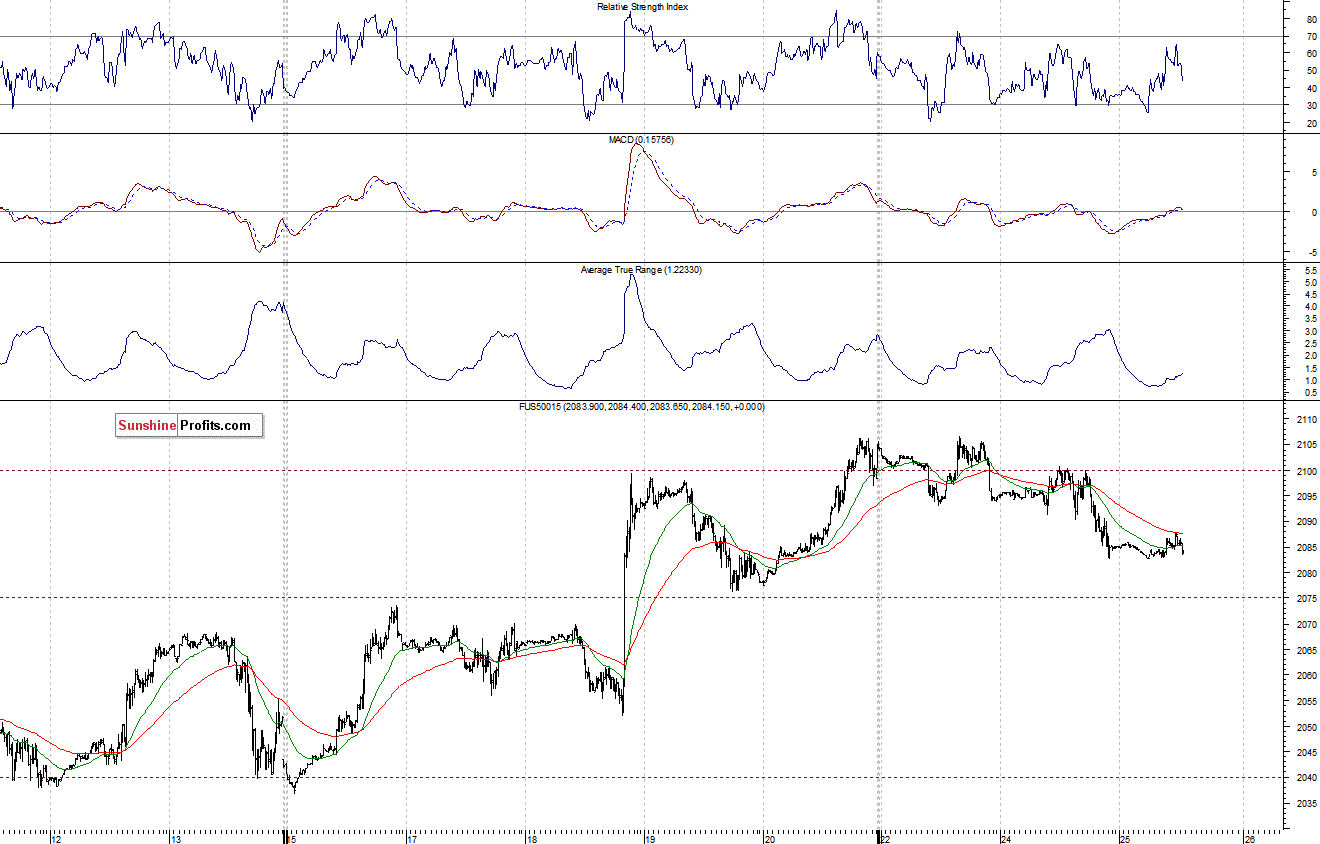Click the 2065 price axis label

tap(1307, 651)
